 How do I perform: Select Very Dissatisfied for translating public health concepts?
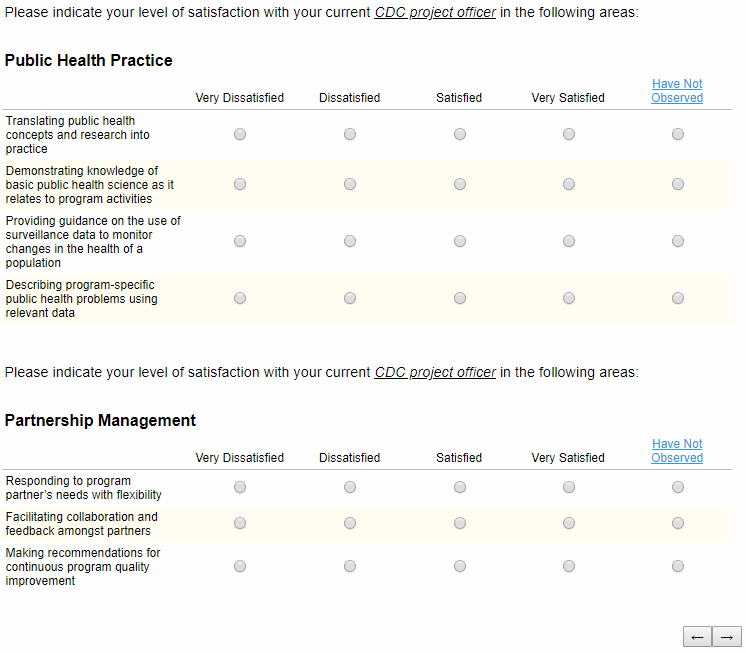240,134
